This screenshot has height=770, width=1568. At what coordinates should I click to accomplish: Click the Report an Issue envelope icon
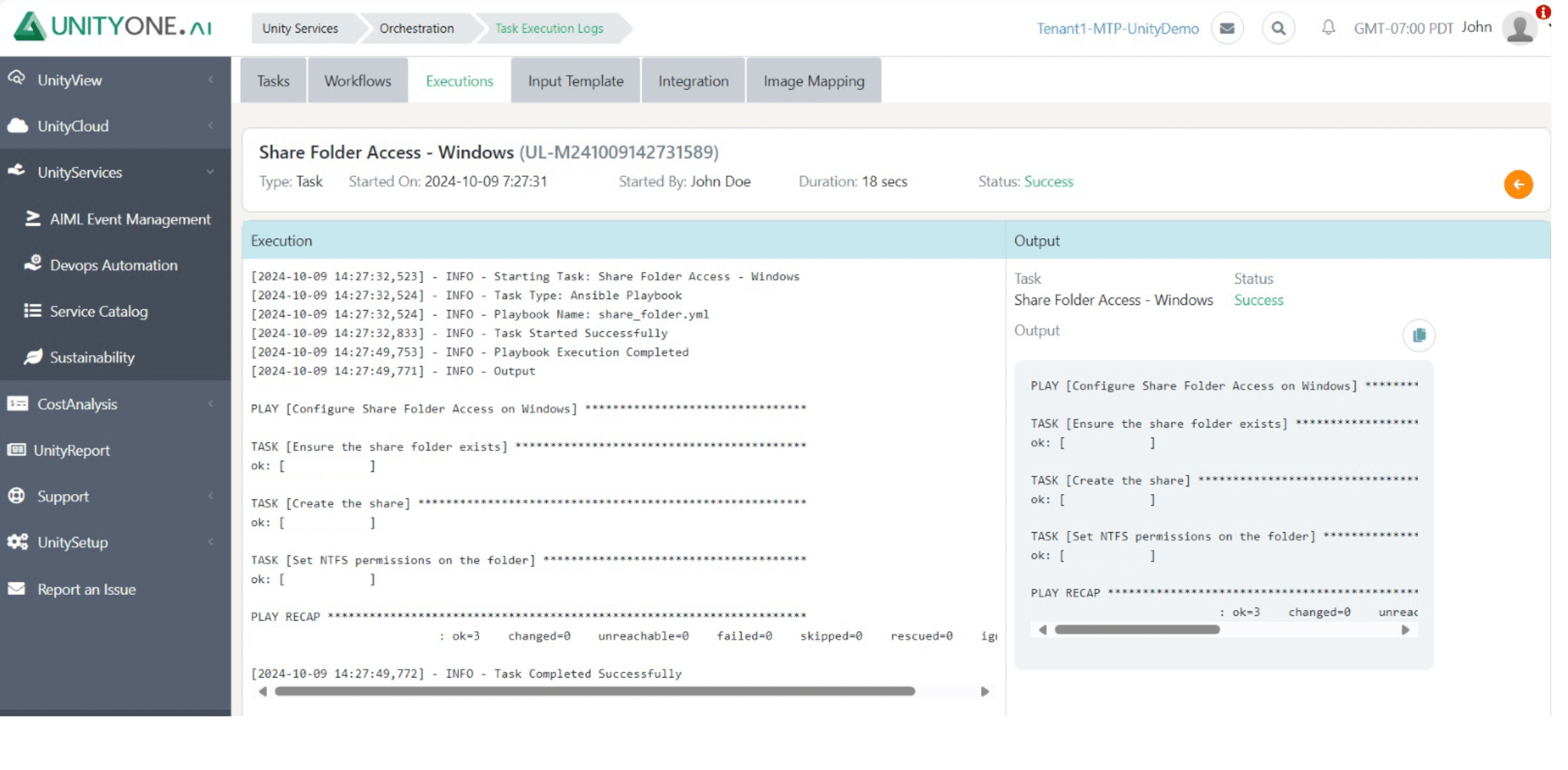click(16, 588)
